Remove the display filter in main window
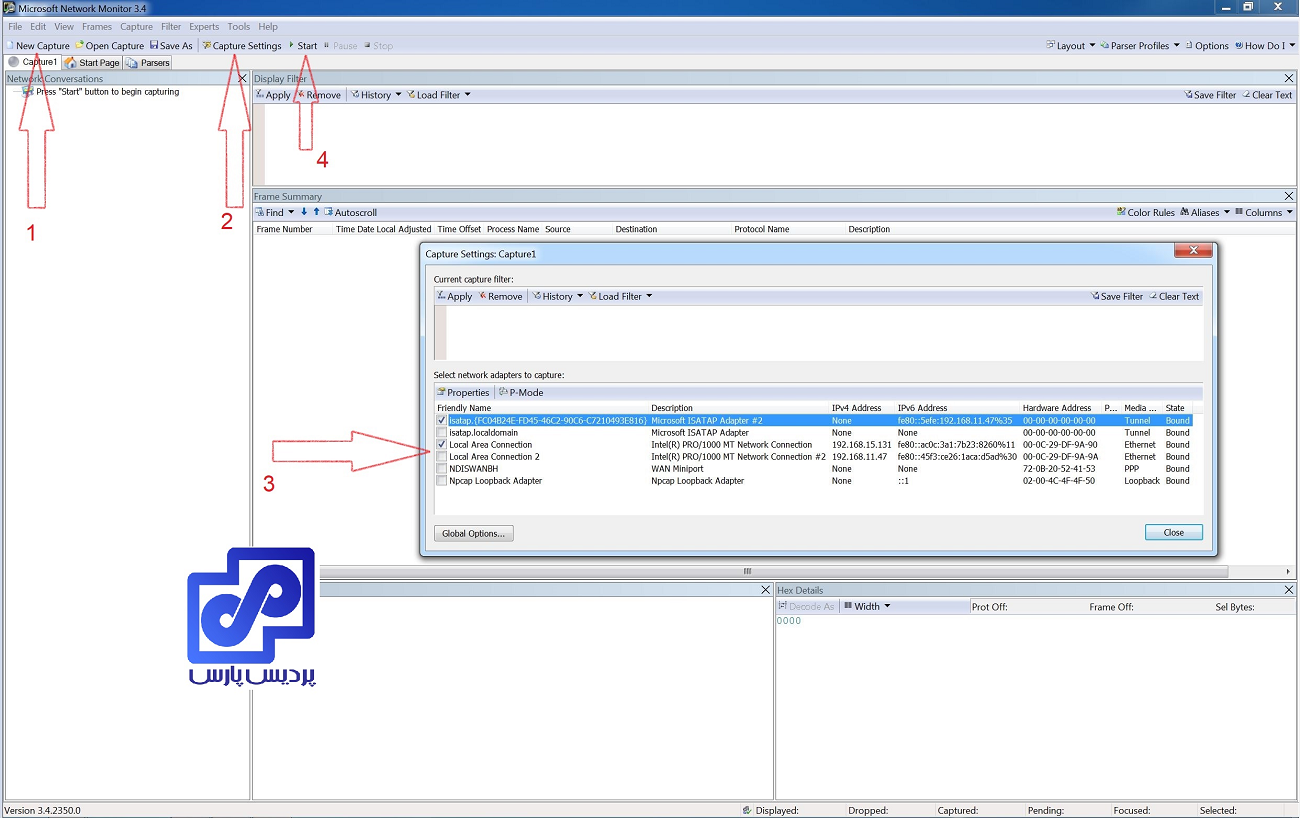The width and height of the screenshot is (1300, 819). pos(319,95)
